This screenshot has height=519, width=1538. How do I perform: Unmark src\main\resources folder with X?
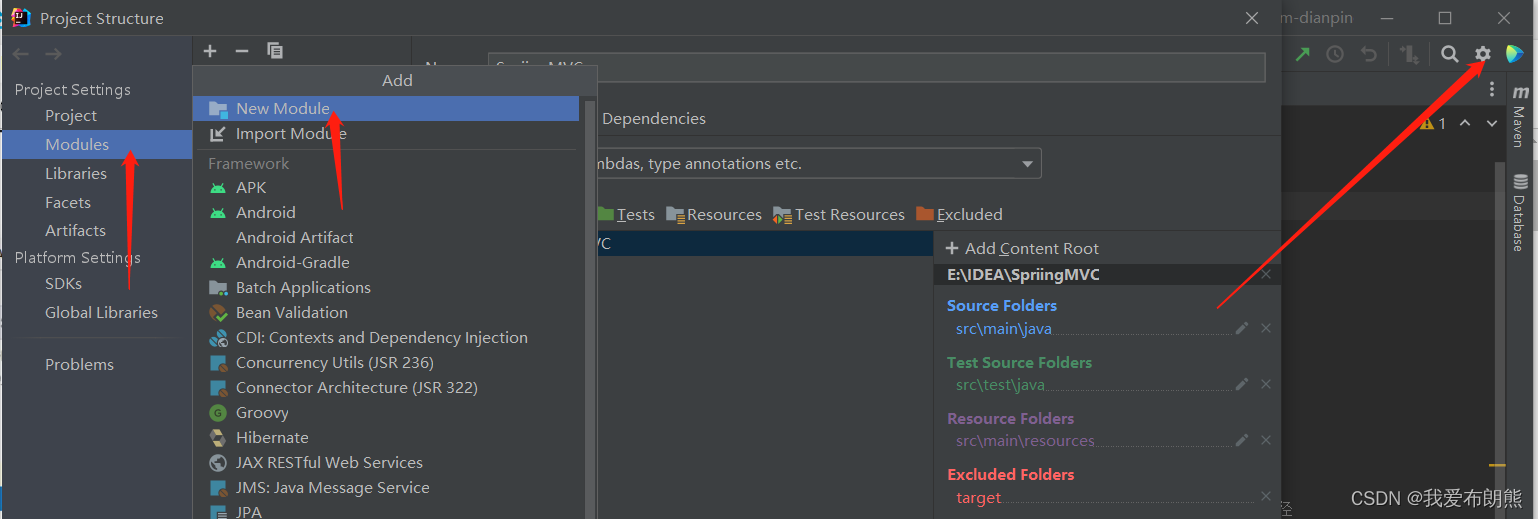coord(1266,440)
